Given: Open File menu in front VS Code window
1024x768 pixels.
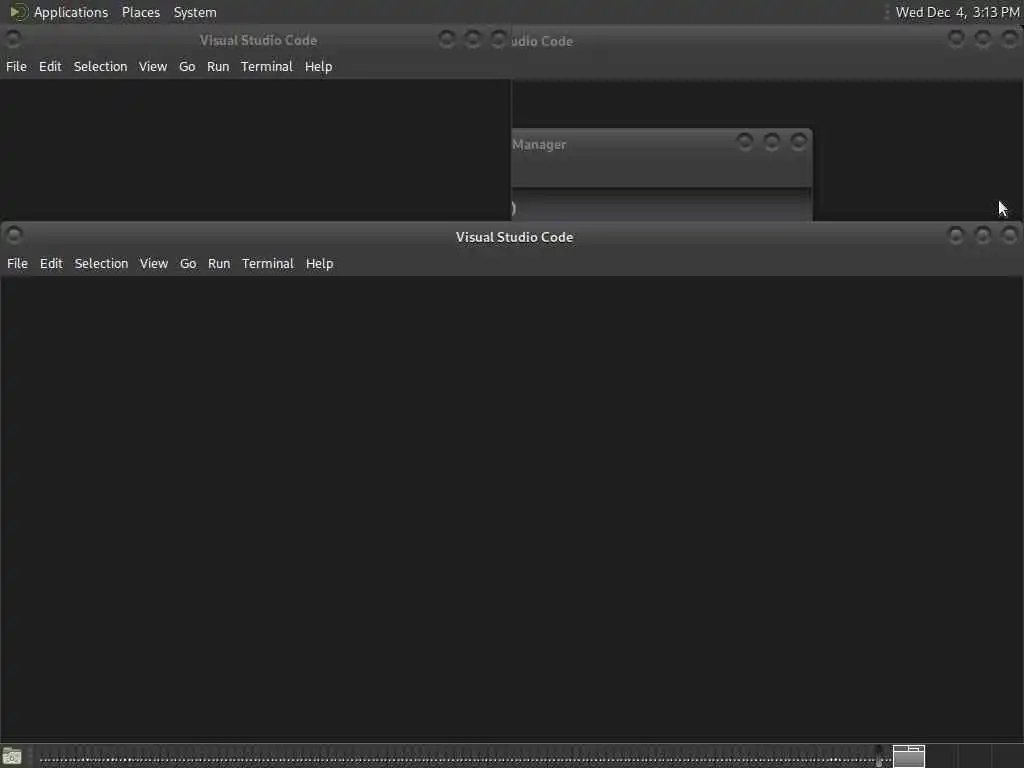Looking at the screenshot, I should click(x=18, y=263).
